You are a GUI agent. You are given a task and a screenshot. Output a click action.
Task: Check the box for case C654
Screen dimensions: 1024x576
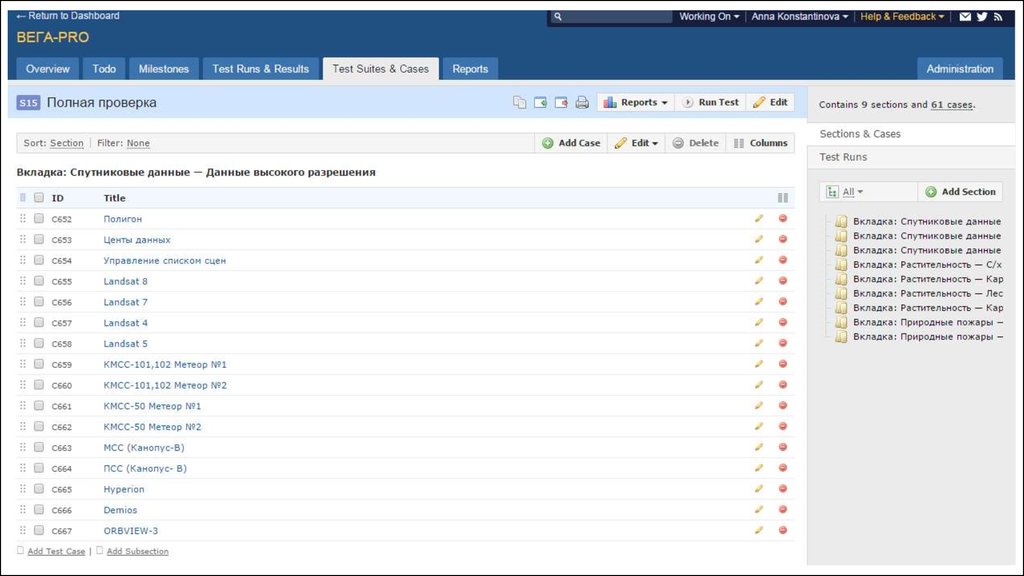click(39, 260)
